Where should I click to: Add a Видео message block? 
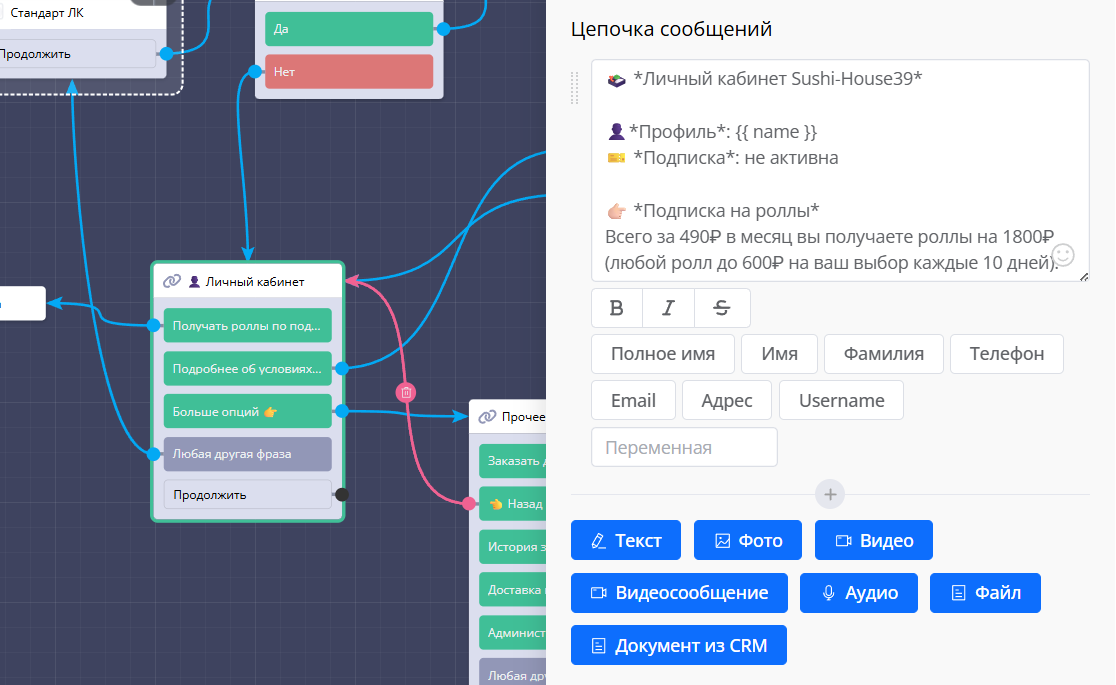tap(873, 540)
